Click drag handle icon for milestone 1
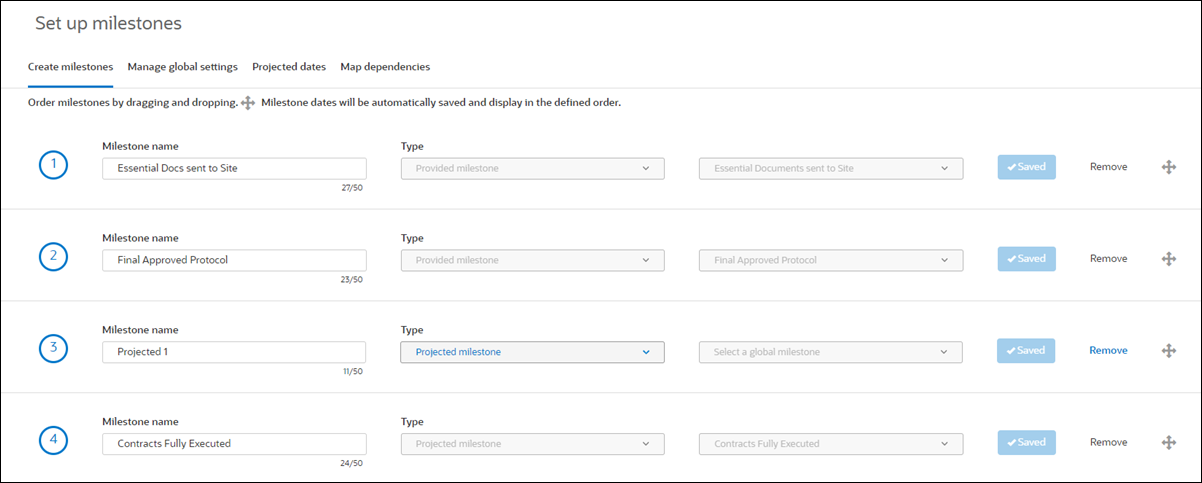Viewport: 1202px width, 483px height. pos(1168,167)
